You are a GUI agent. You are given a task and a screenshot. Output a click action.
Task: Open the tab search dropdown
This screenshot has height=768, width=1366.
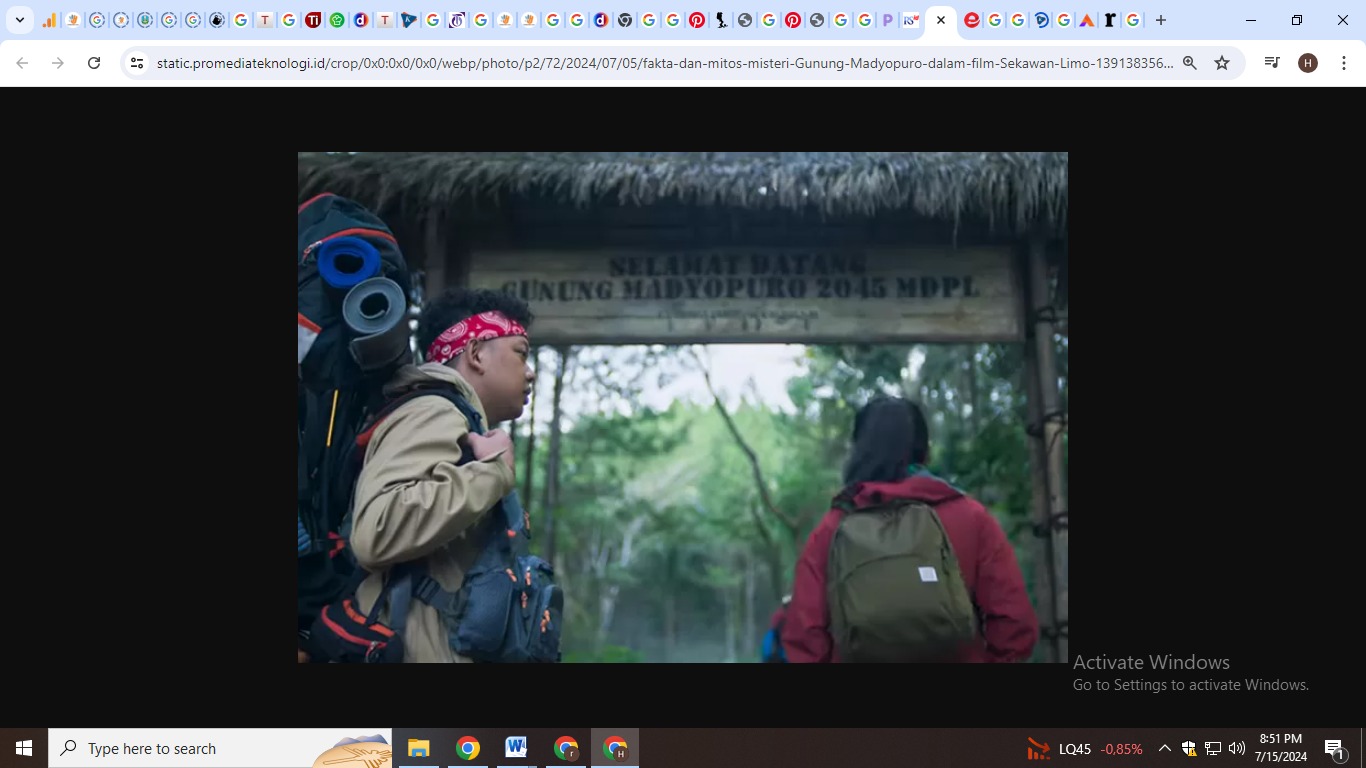click(20, 20)
